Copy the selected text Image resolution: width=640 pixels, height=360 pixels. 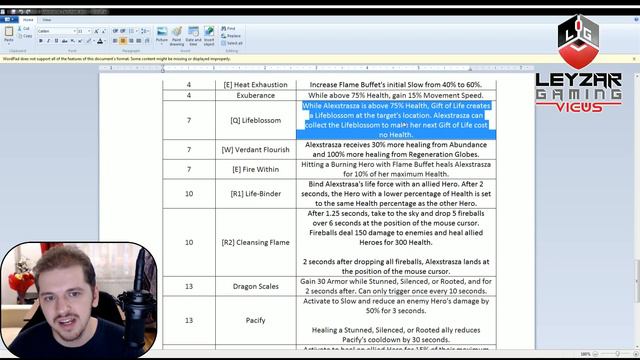click(24, 36)
